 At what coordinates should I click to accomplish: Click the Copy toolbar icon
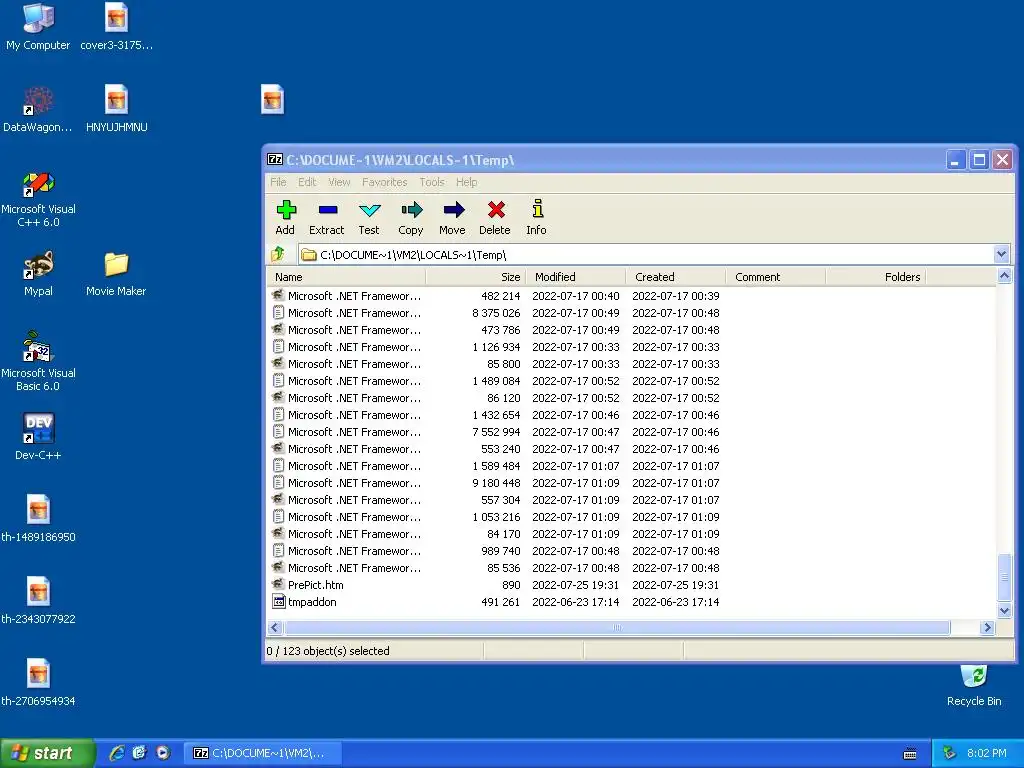pos(411,217)
